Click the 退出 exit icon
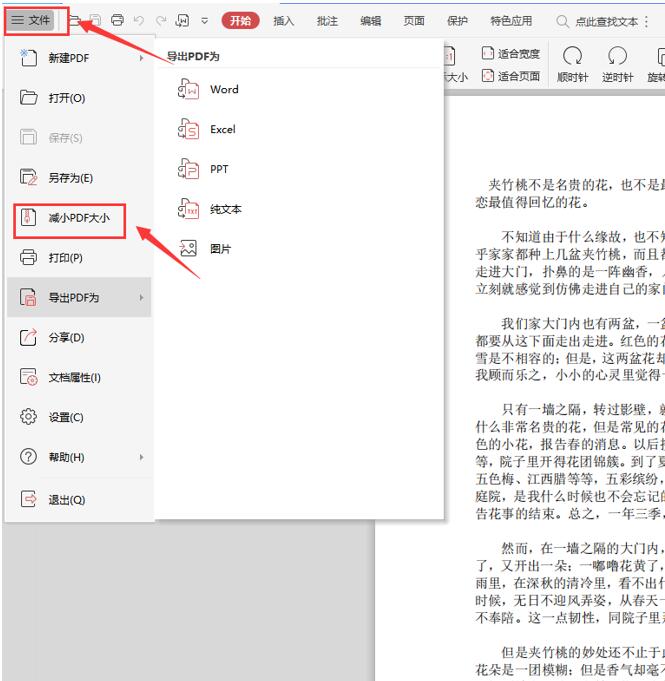665x681 pixels. click(28, 499)
